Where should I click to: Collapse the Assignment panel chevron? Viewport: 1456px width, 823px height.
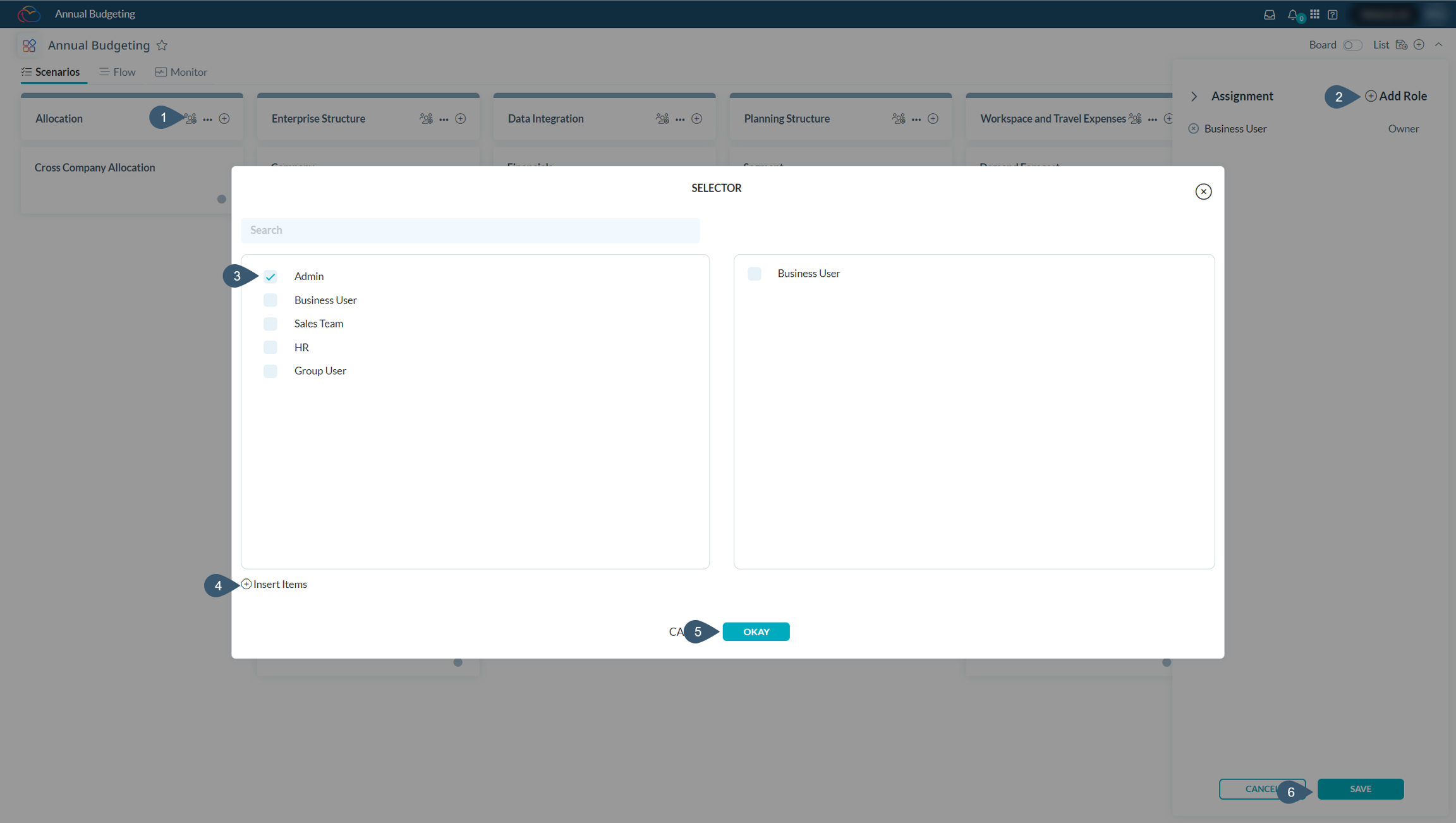[1194, 96]
